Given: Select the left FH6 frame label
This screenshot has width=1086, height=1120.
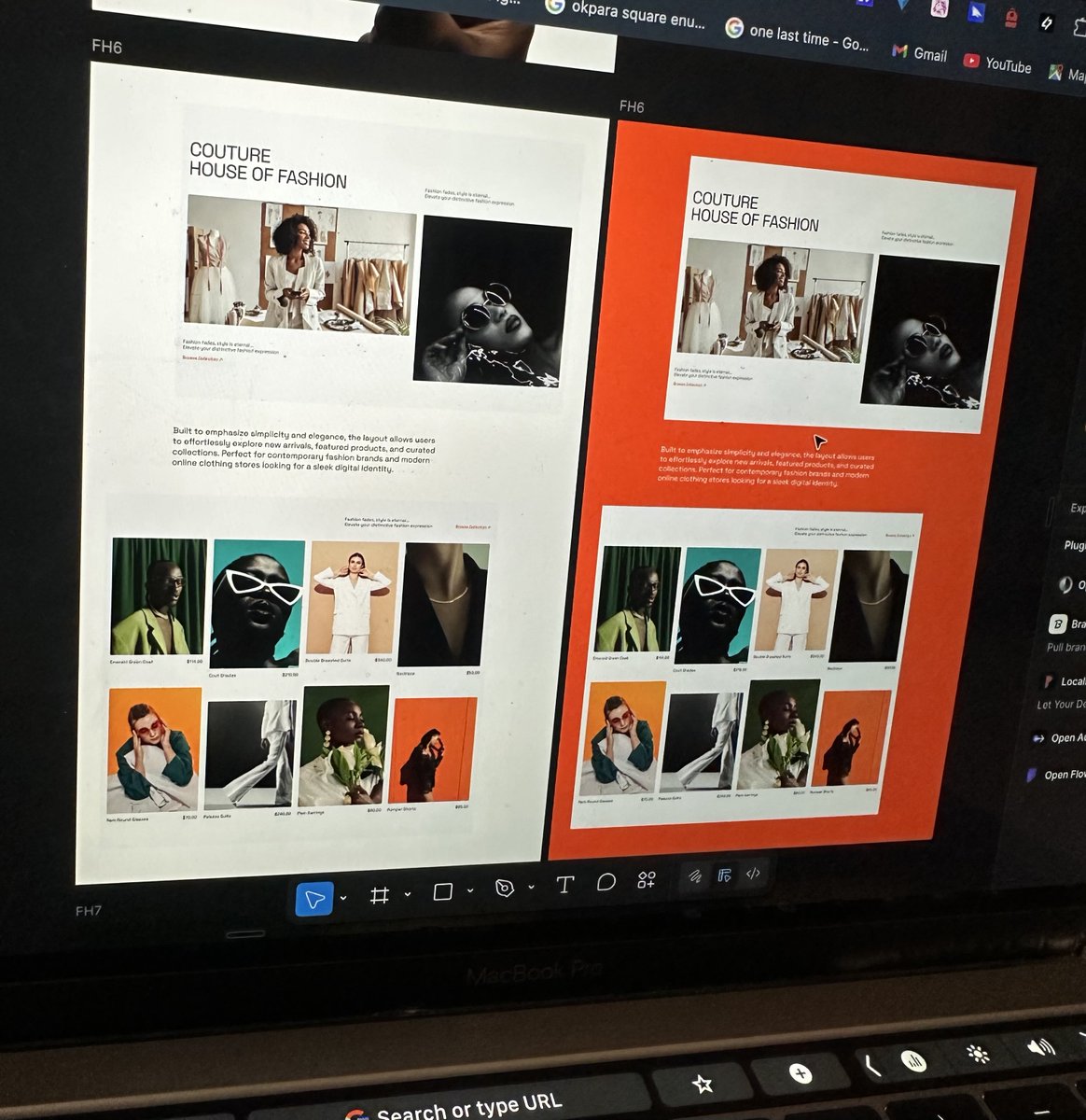Looking at the screenshot, I should [x=106, y=46].
